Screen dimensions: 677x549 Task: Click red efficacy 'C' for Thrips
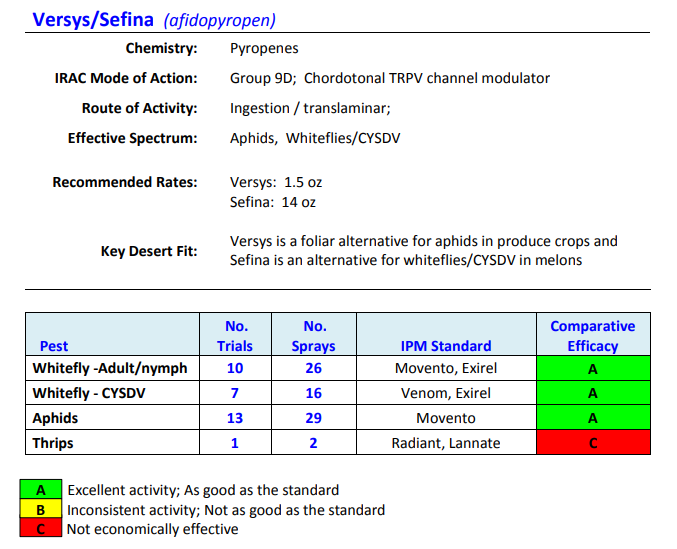[593, 443]
